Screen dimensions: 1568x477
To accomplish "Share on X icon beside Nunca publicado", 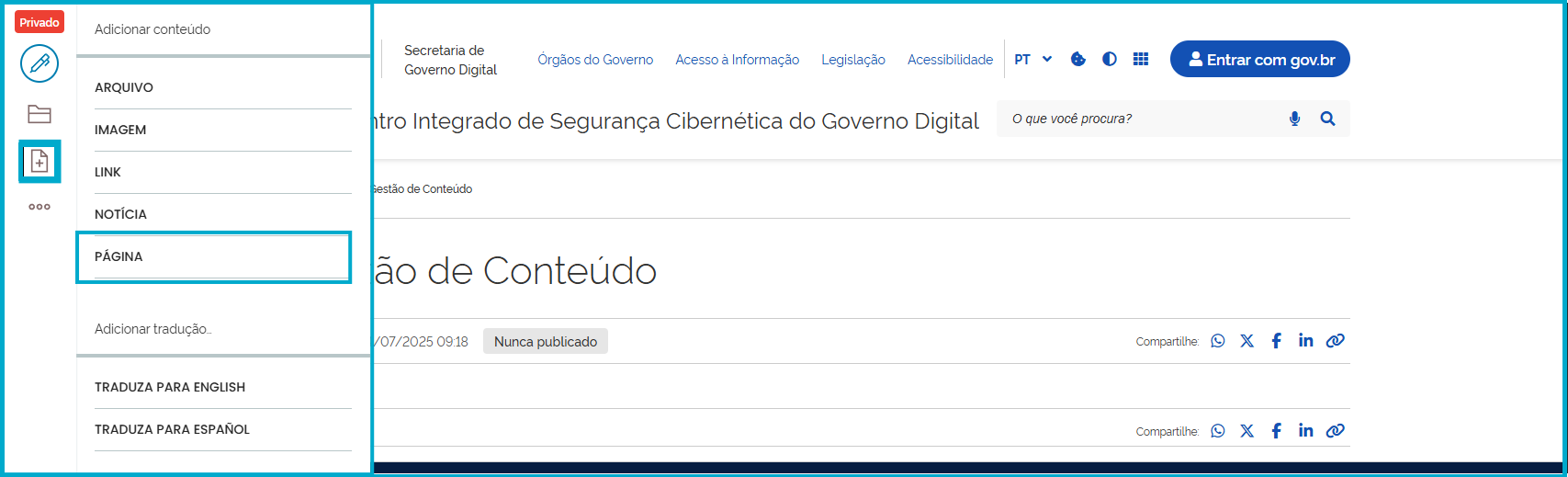I will (x=1247, y=341).
